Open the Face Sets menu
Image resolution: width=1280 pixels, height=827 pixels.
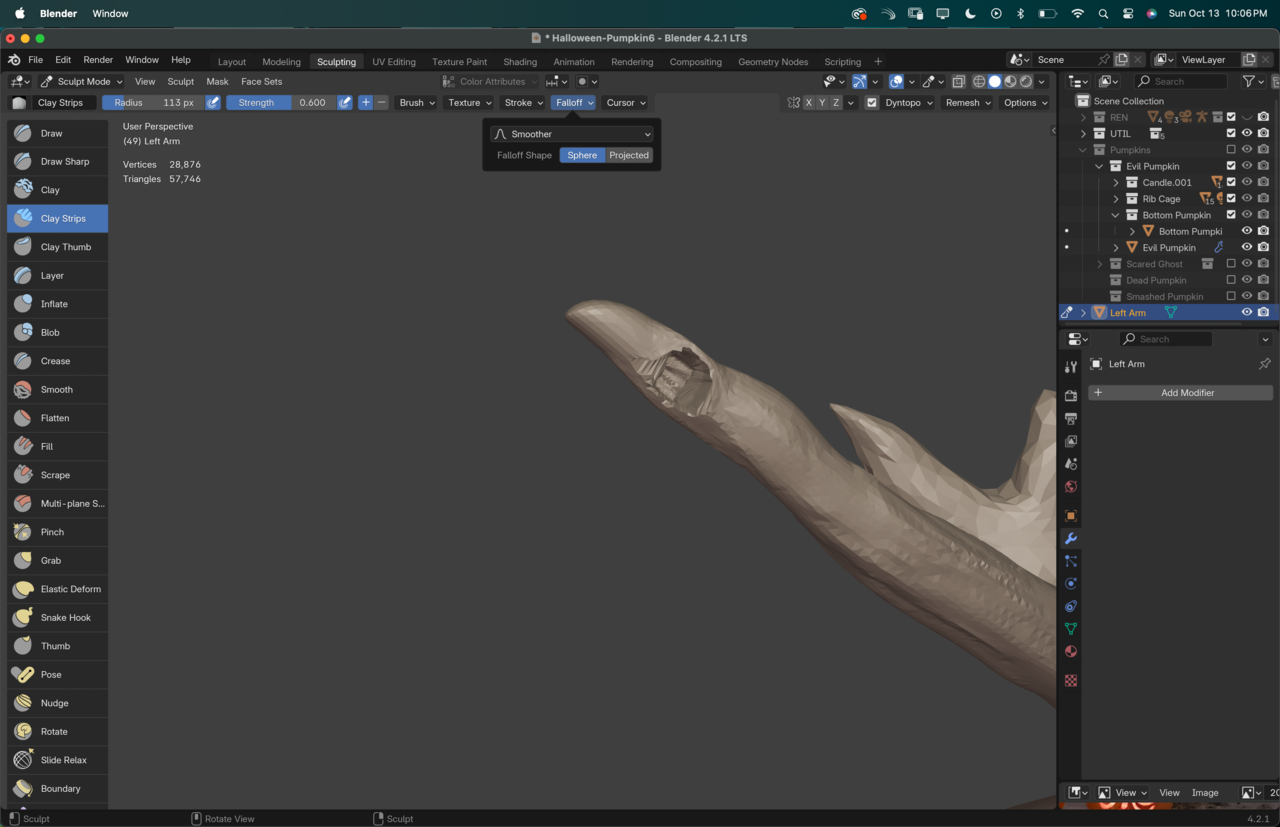261,81
